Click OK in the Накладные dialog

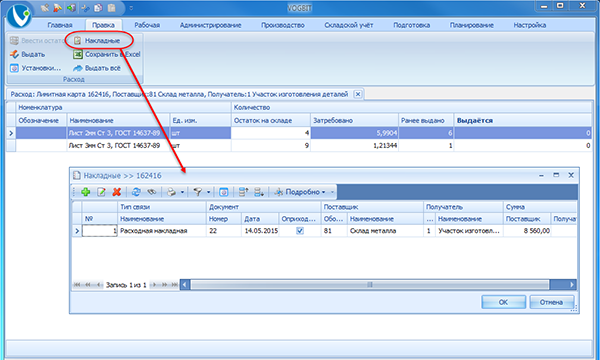[x=503, y=302]
